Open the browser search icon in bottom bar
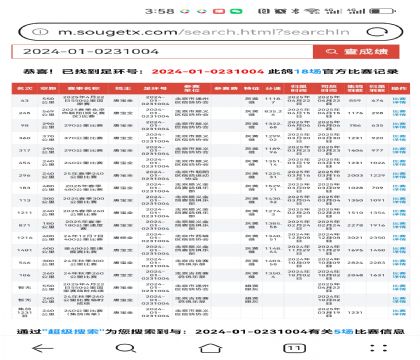 (x=126, y=348)
